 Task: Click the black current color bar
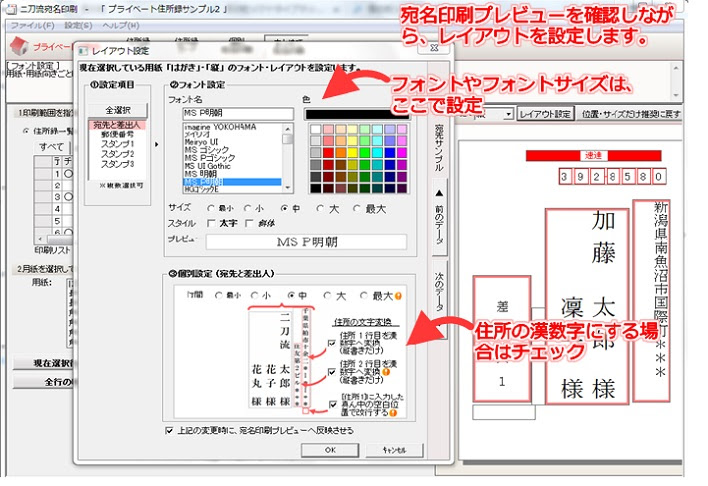click(x=357, y=114)
